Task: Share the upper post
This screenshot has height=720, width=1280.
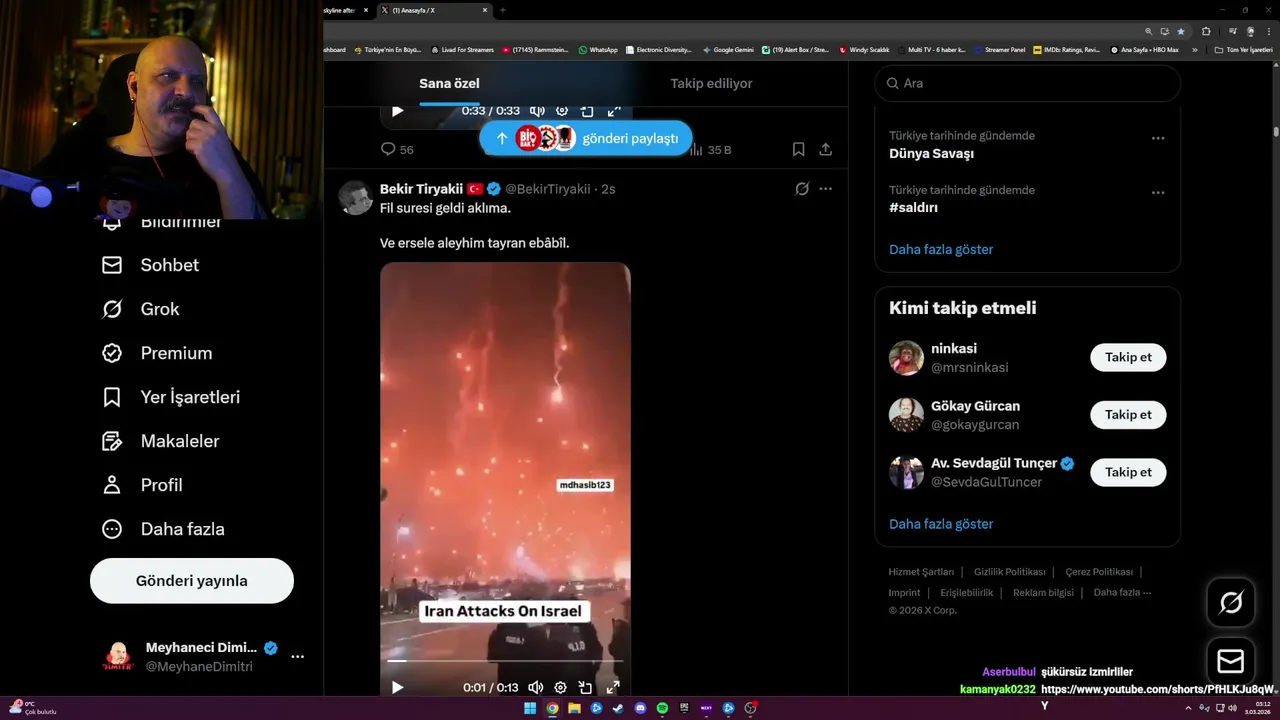Action: pos(826,149)
